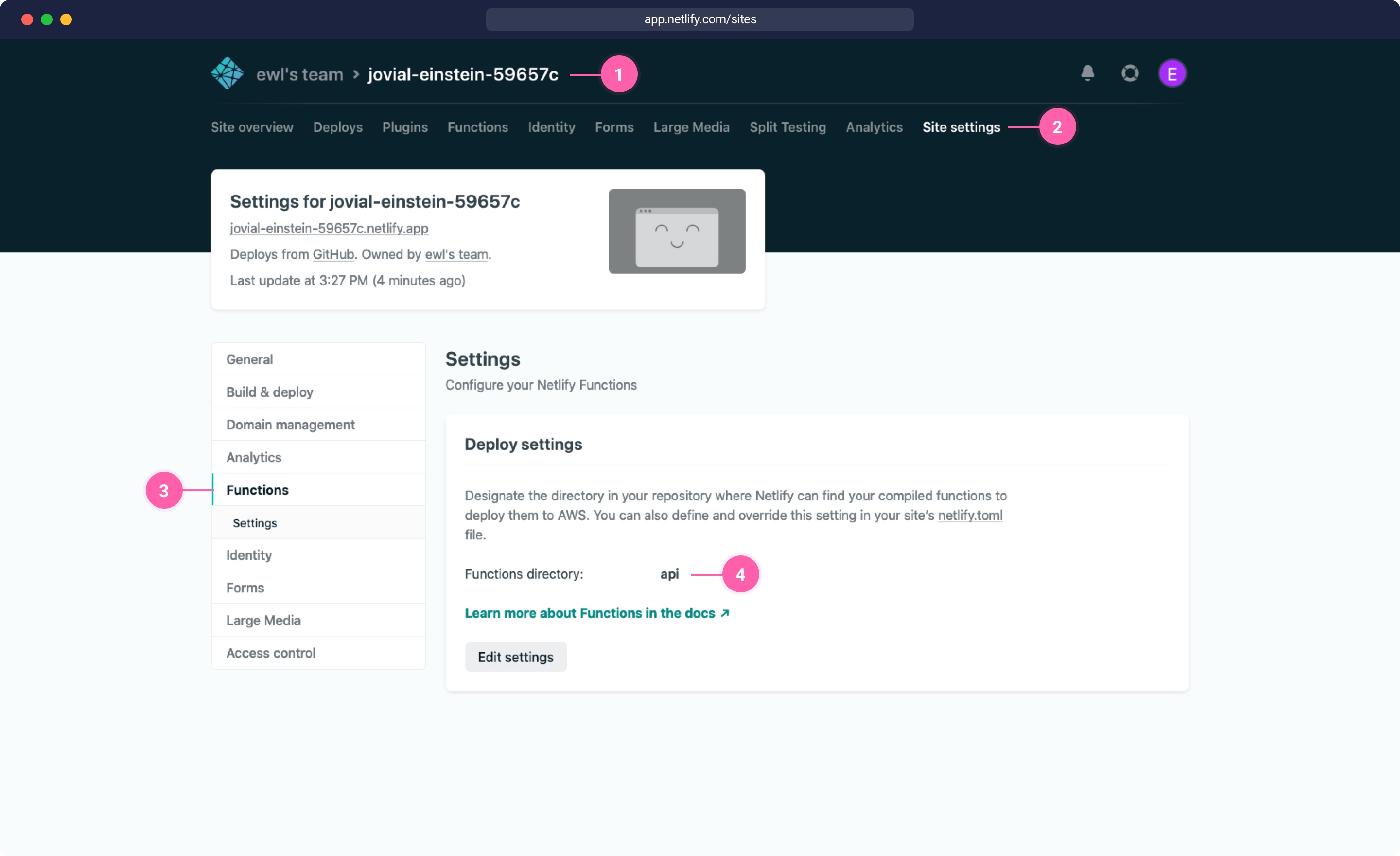Open the Identity tab in top navigation
The height and width of the screenshot is (856, 1400).
551,127
